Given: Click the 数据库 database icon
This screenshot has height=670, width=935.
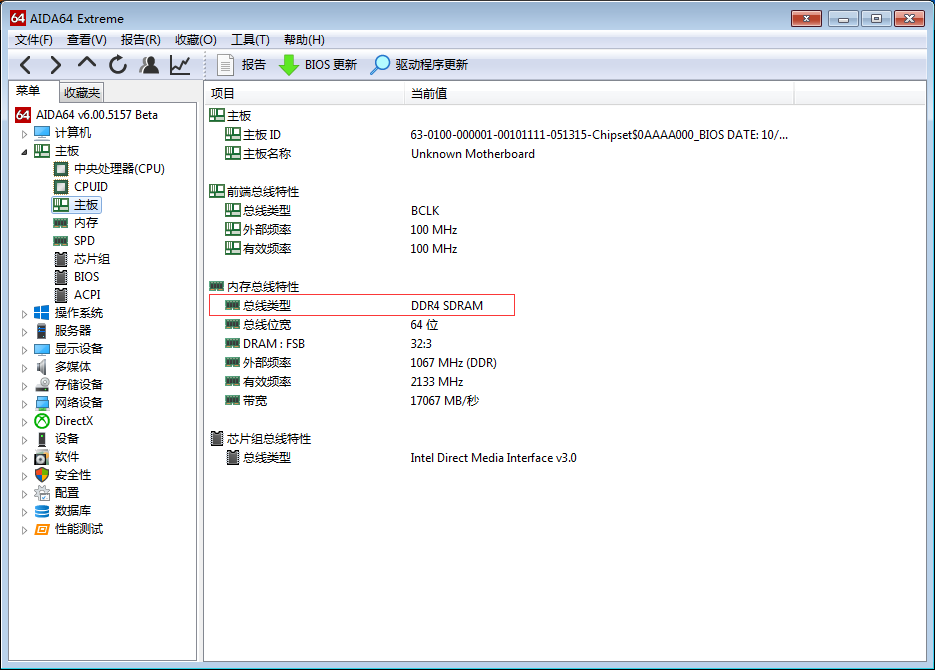Looking at the screenshot, I should click(x=42, y=511).
